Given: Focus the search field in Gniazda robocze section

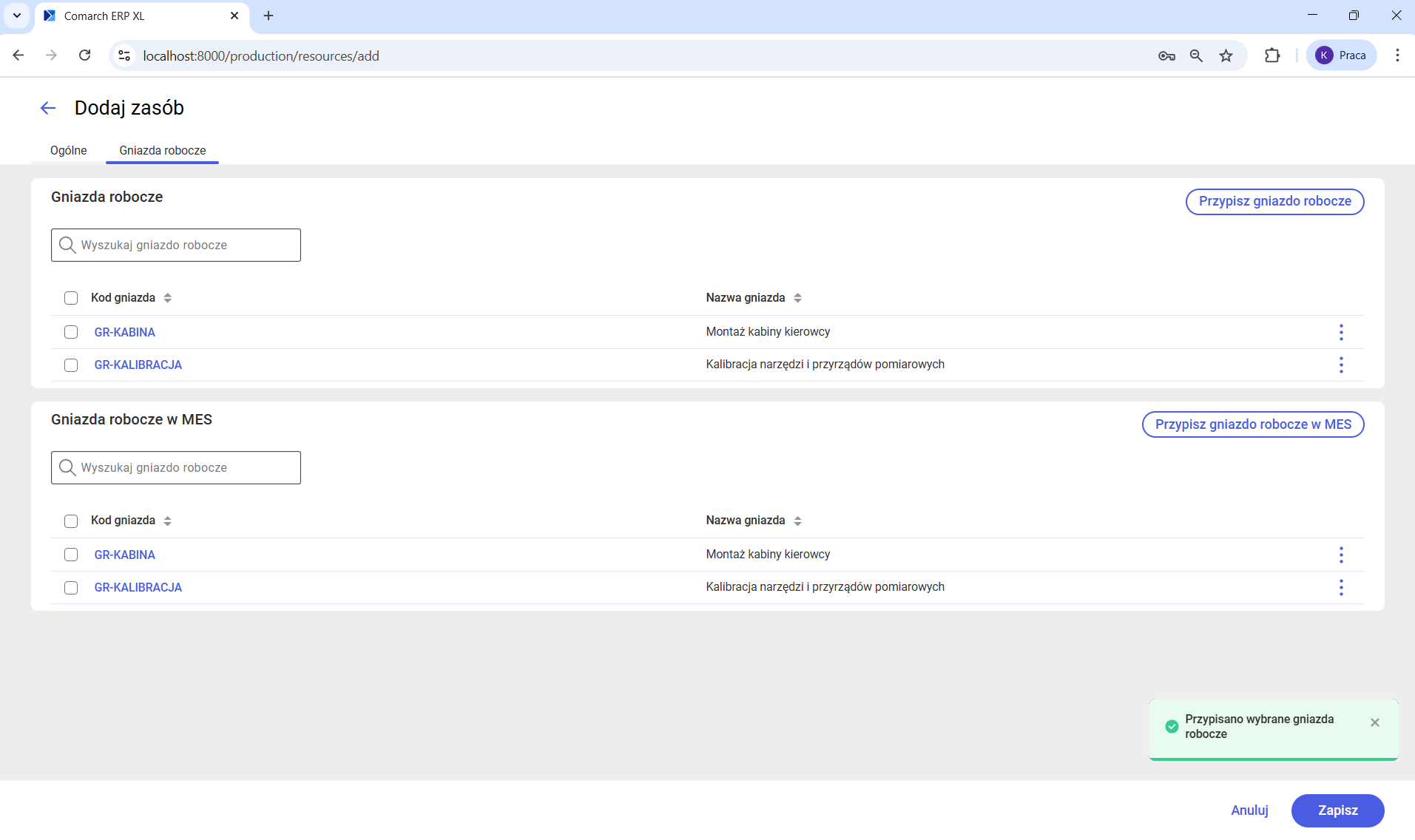Looking at the screenshot, I should (176, 245).
